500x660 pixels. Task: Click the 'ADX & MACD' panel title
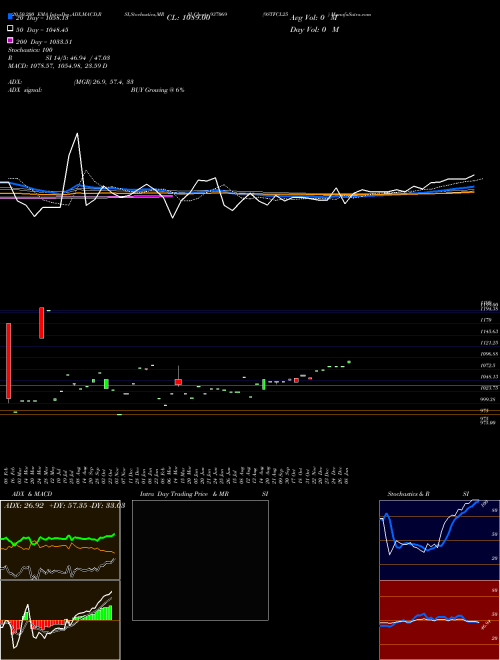32,494
